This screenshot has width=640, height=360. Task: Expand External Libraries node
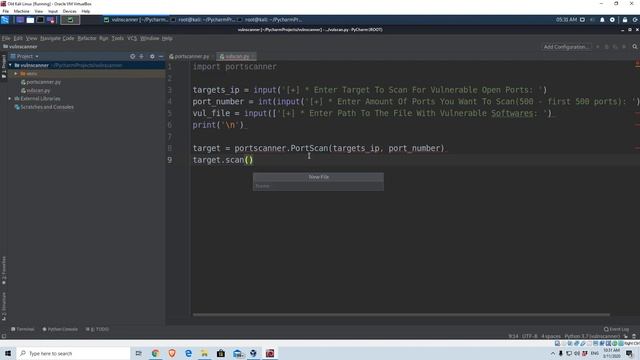click(10, 99)
